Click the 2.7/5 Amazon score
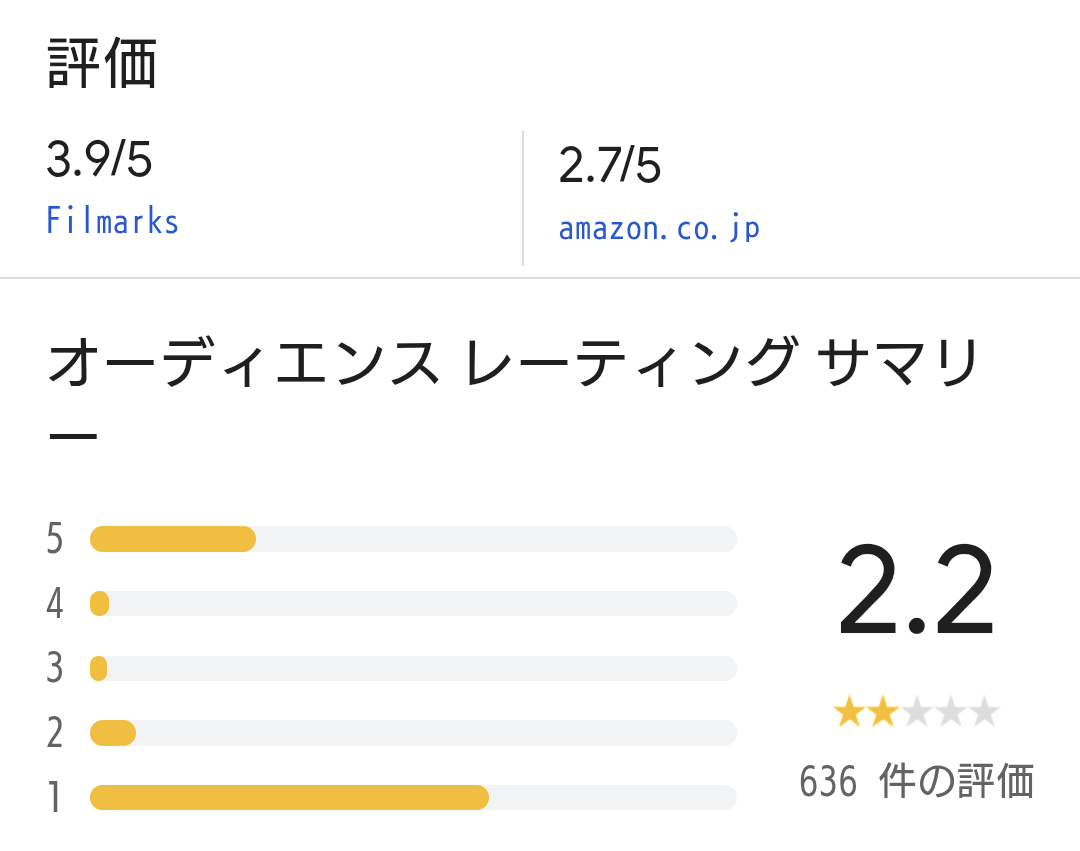The height and width of the screenshot is (851, 1080). coord(610,165)
